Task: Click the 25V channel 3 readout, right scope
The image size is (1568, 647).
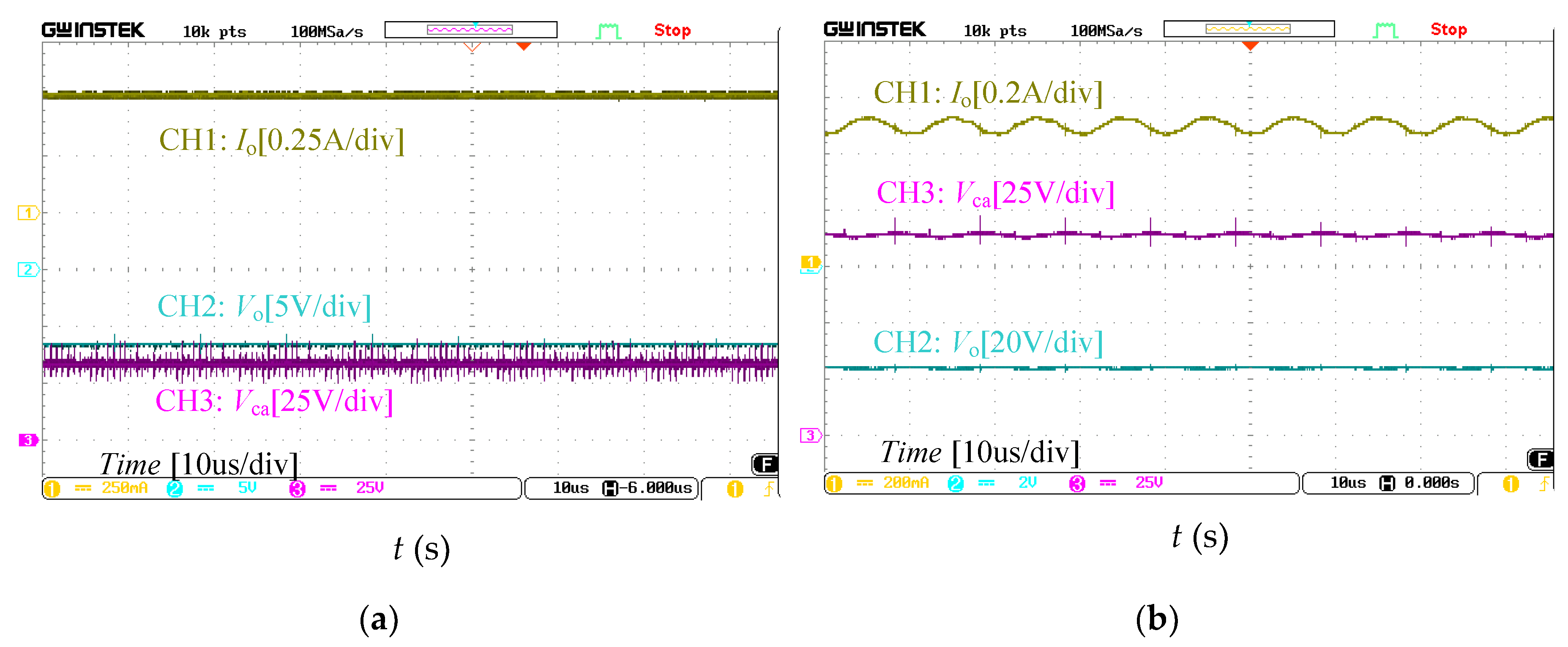Action: (1149, 483)
